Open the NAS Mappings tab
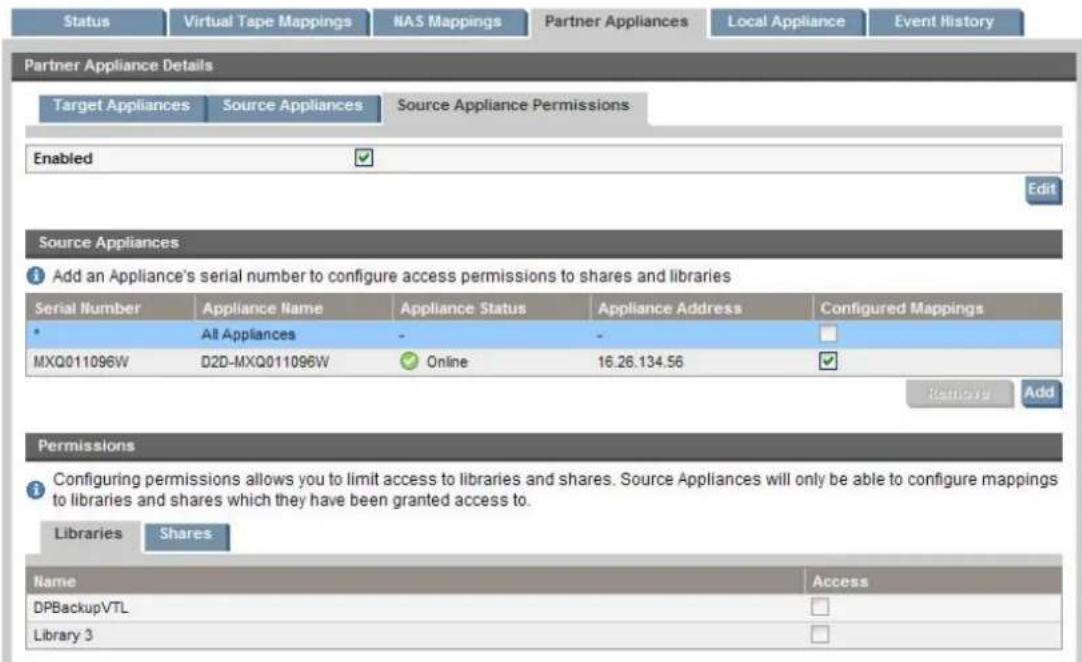 (x=448, y=22)
